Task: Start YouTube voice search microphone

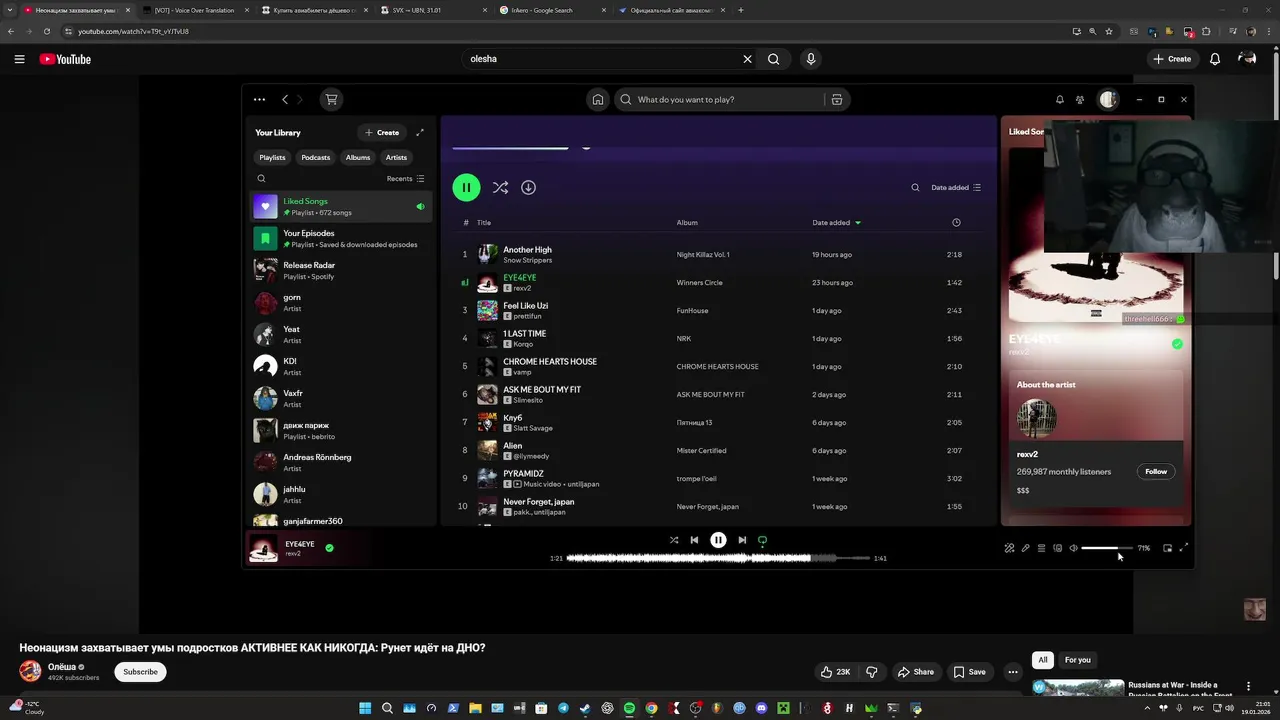Action: point(811,59)
